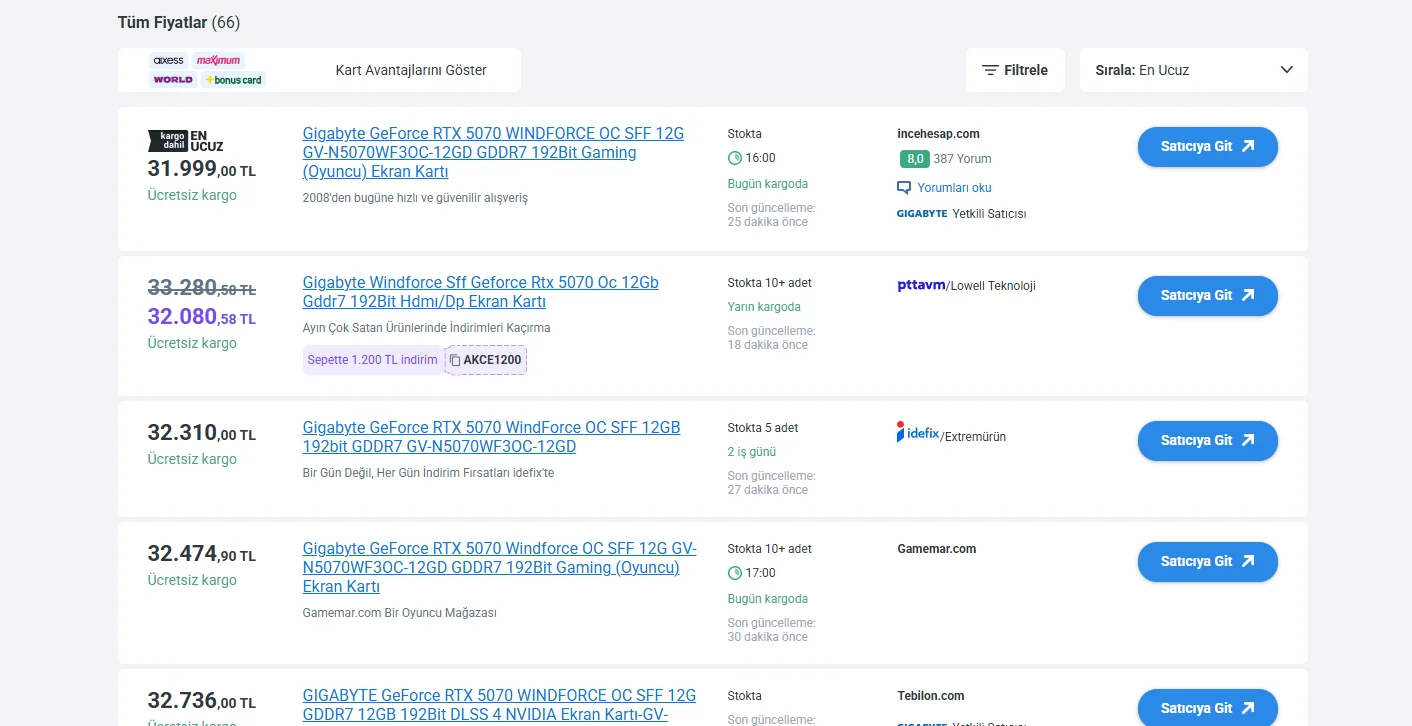Copy the AKCE1200 coupon code
1412x726 pixels.
(485, 360)
